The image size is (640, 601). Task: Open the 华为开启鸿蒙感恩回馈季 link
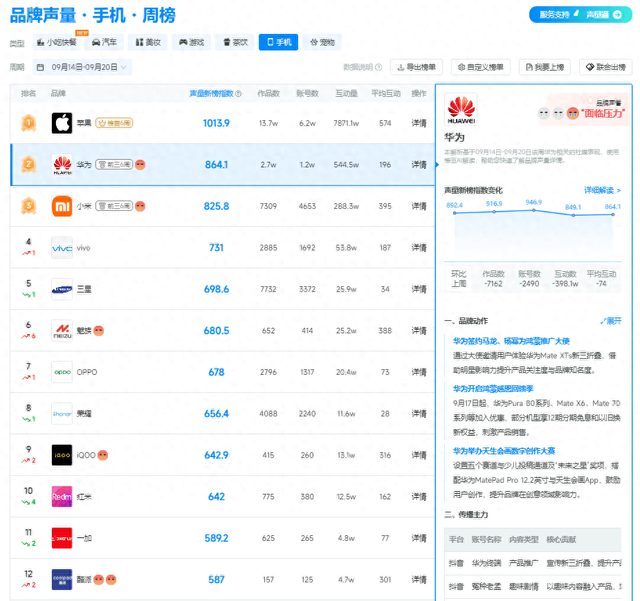493,388
